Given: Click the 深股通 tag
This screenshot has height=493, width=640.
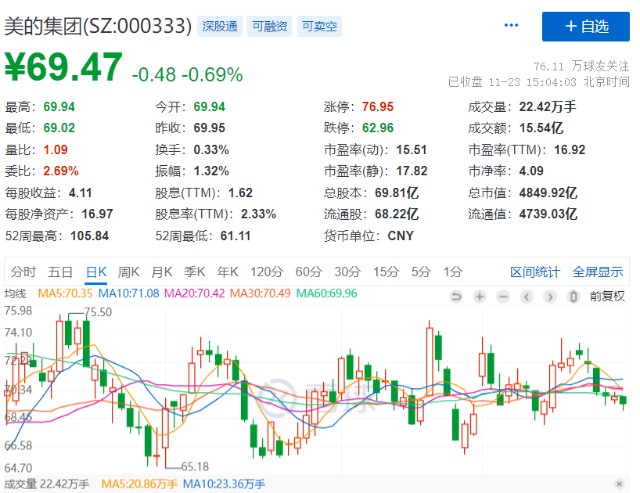Looking at the screenshot, I should (220, 27).
